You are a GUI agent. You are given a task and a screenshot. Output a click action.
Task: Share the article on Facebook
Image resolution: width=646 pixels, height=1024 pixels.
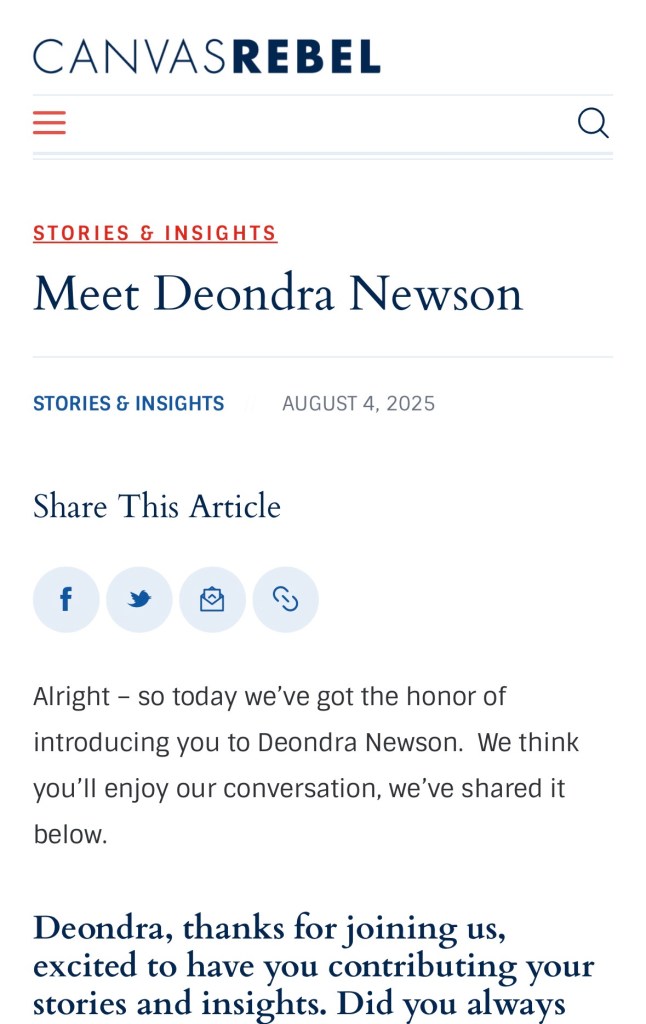[66, 600]
